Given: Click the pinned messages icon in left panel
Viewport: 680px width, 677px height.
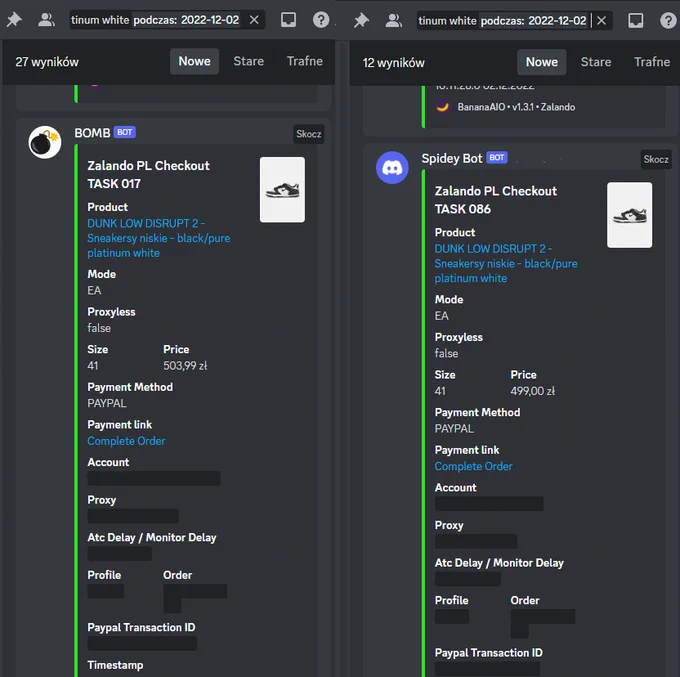Looking at the screenshot, I should click(x=14, y=20).
